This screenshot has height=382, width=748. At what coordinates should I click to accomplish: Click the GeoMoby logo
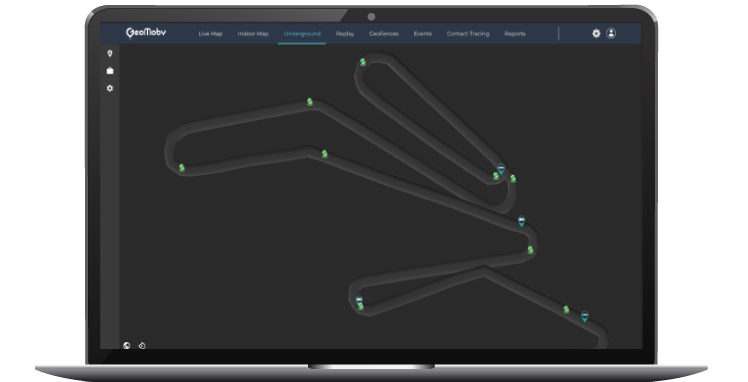(145, 32)
